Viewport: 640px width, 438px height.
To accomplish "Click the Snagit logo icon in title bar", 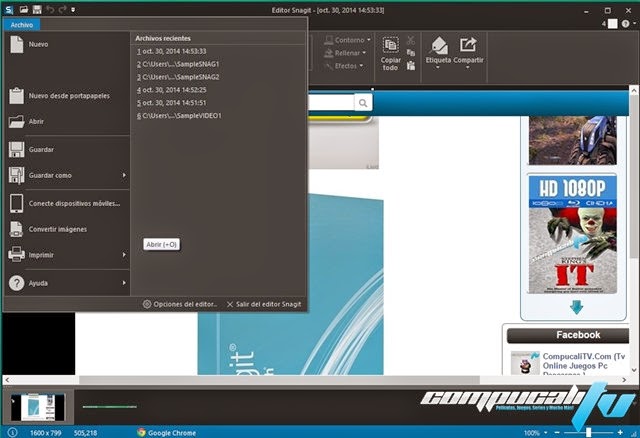I will click(x=9, y=9).
